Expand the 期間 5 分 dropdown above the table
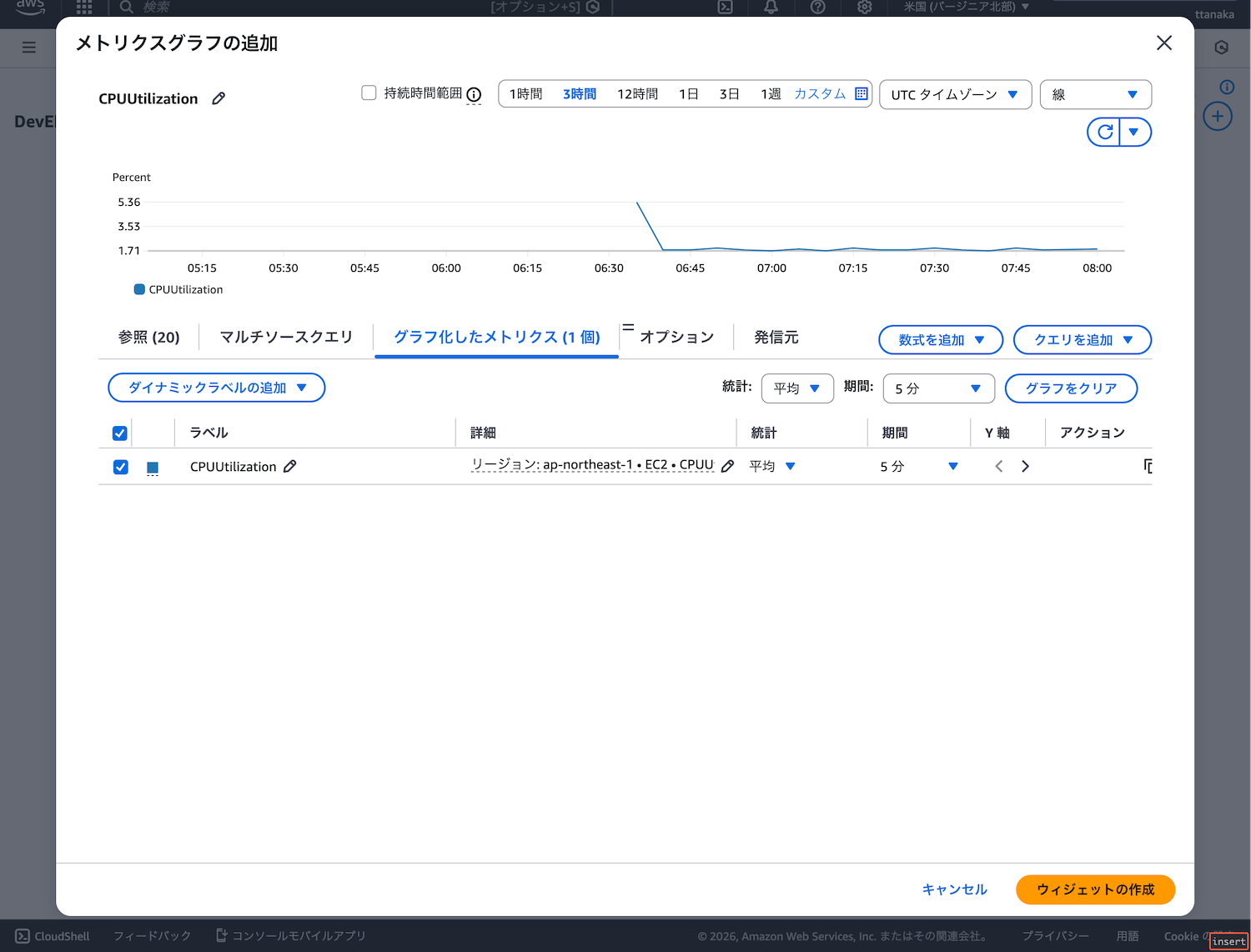 pos(938,388)
